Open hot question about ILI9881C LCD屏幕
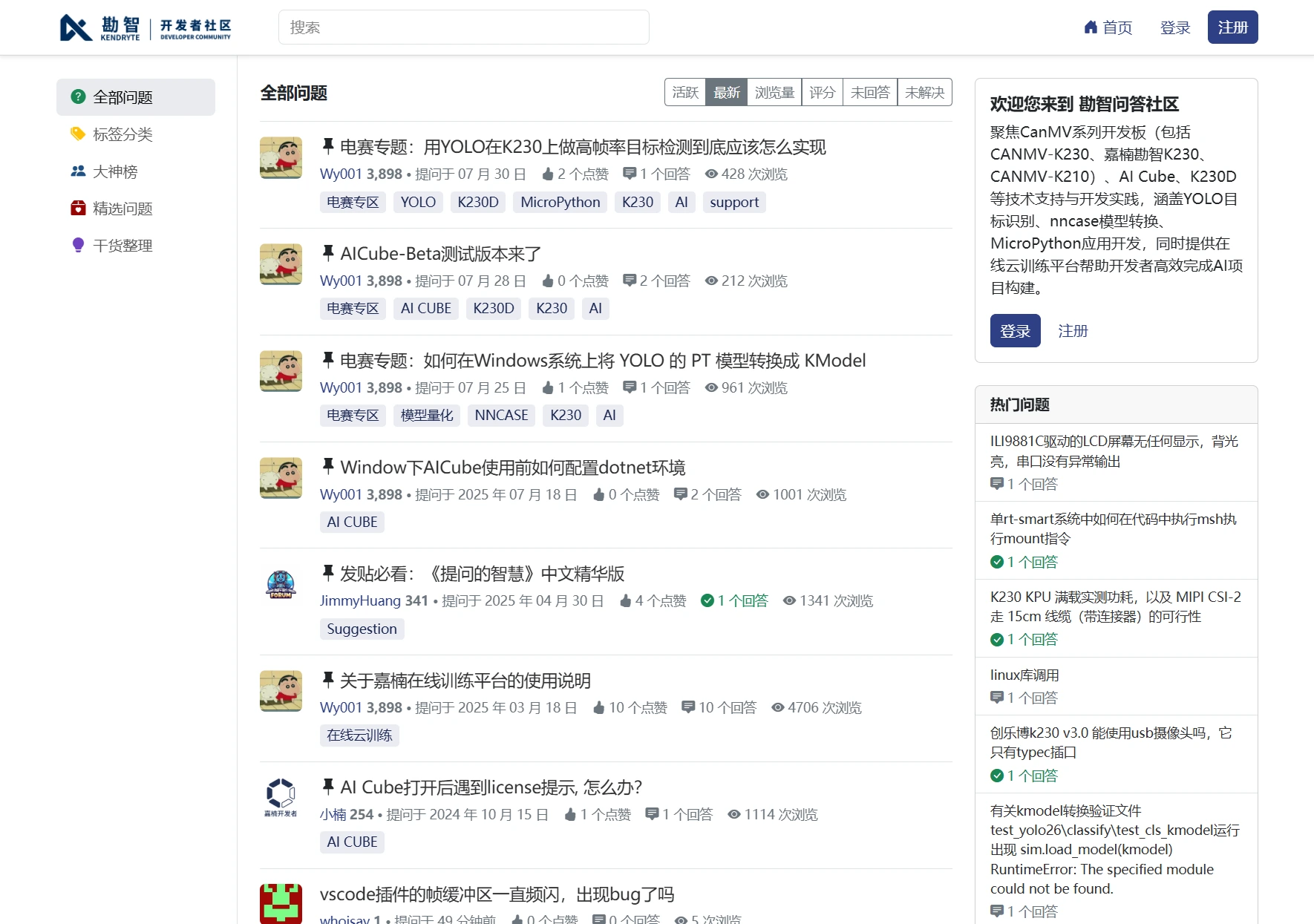 (1114, 451)
